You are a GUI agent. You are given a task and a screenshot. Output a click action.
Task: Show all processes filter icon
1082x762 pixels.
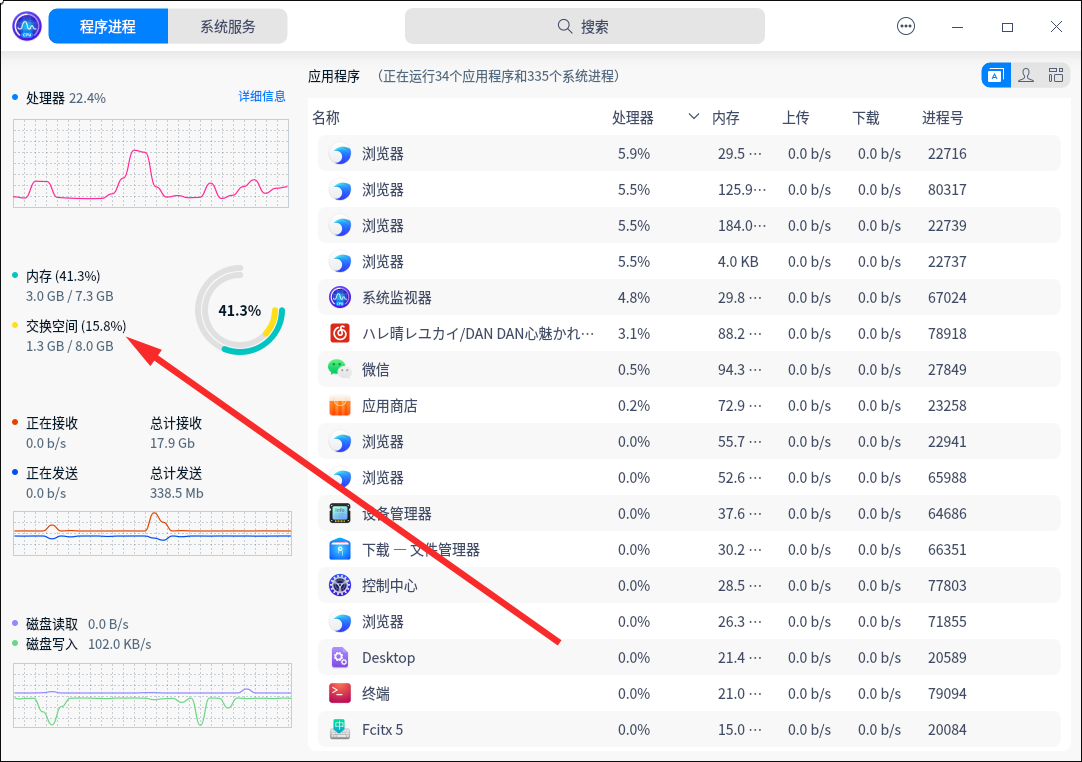(1056, 75)
